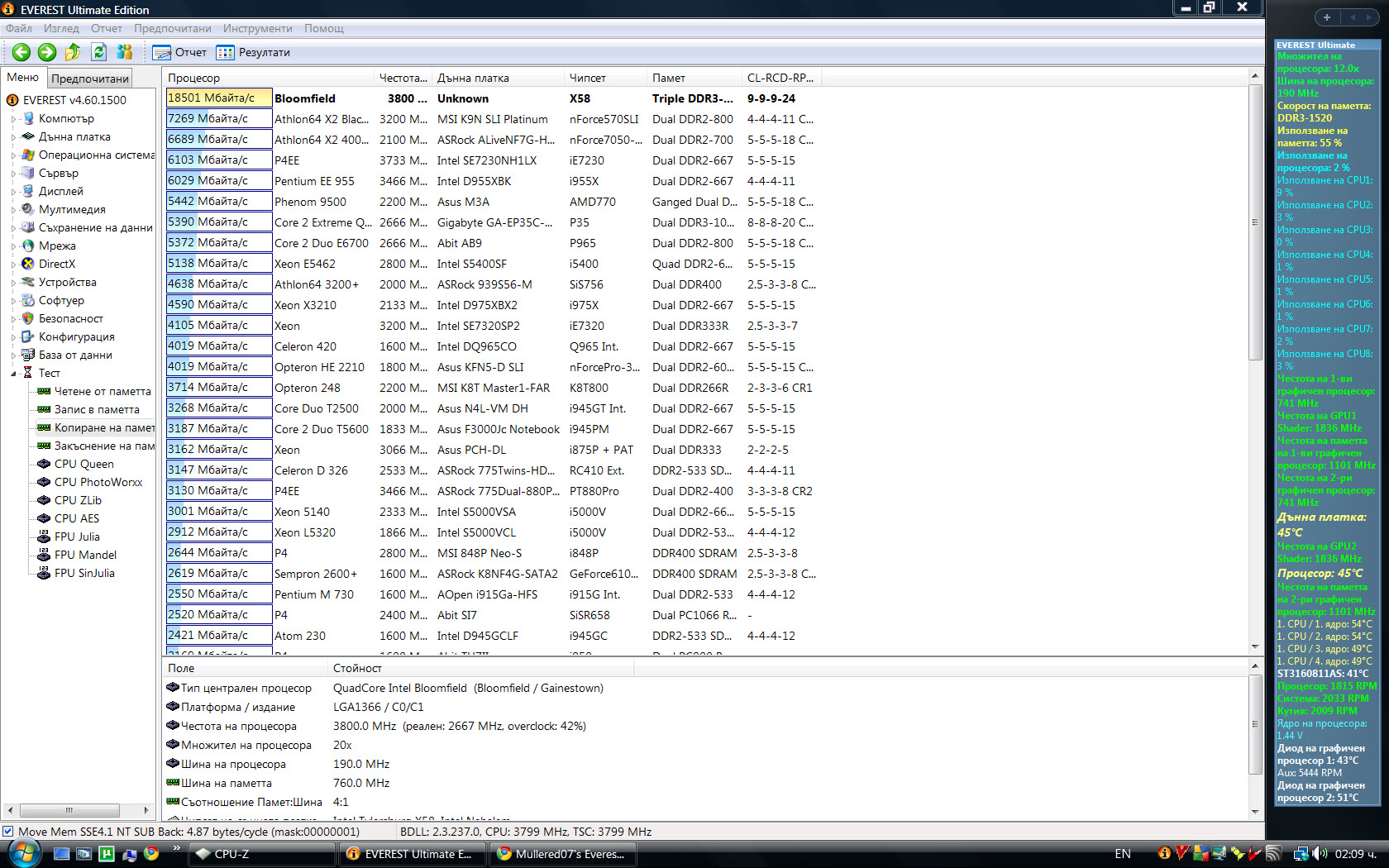
Task: Click the Refresh toolbar icon
Action: [98, 52]
